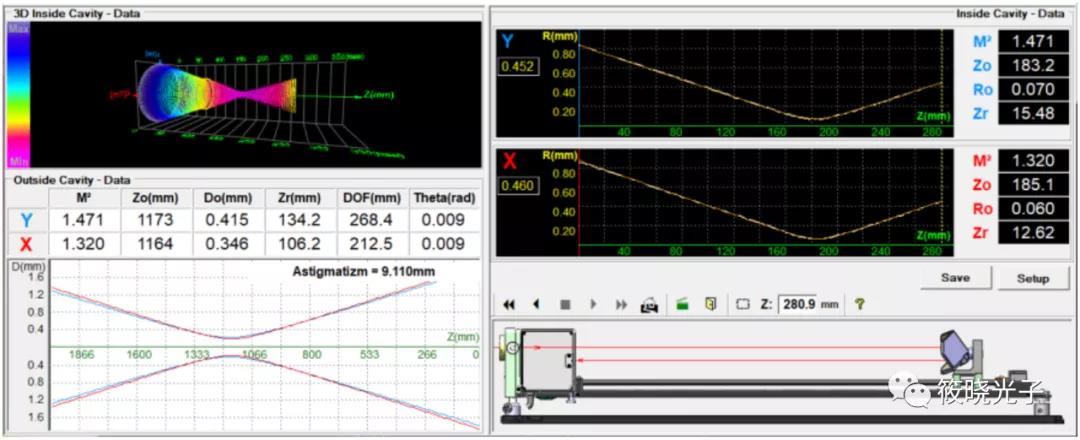Open the Setup dialog

point(1033,278)
